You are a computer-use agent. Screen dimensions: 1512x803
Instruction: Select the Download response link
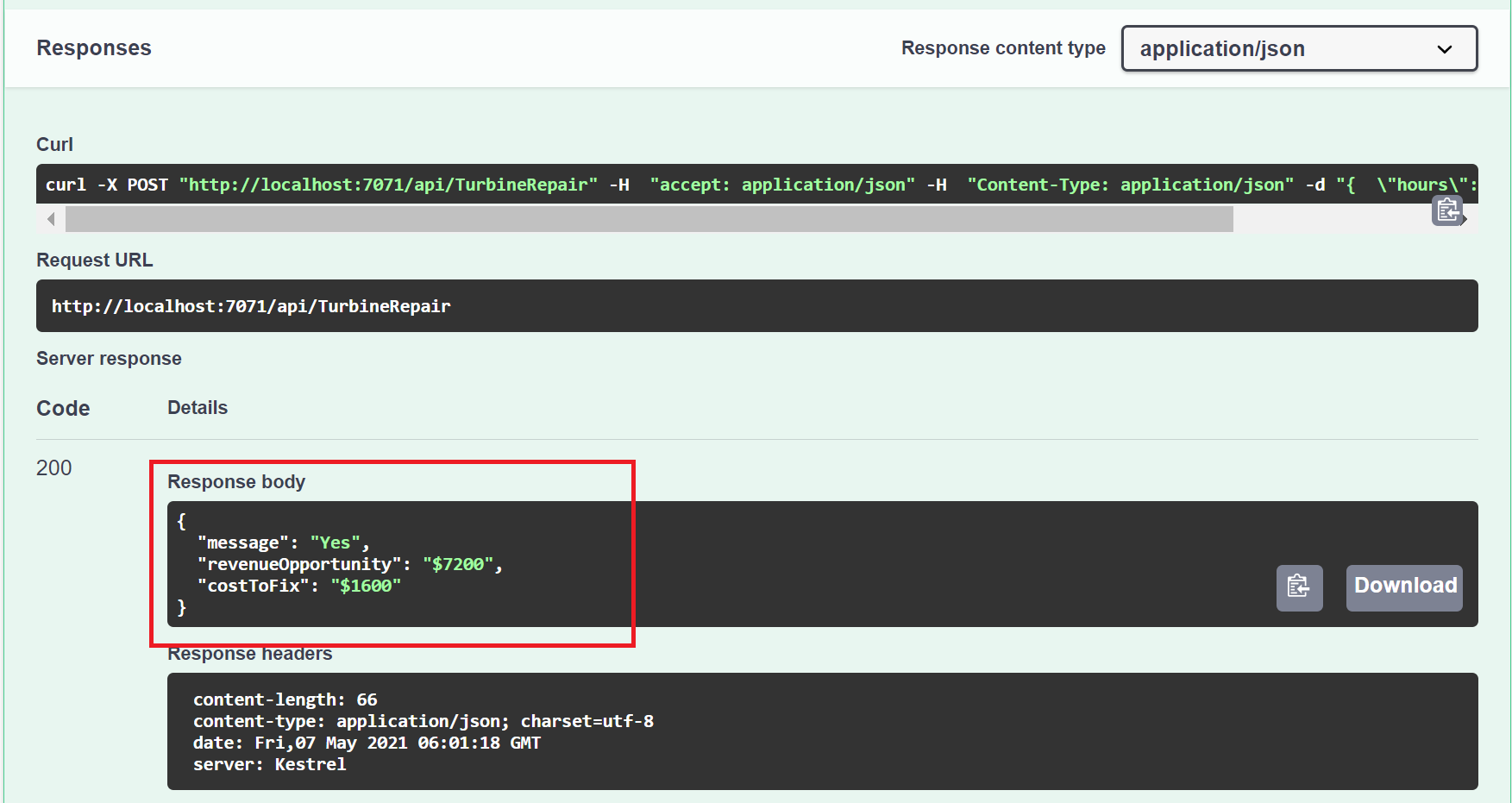(x=1403, y=587)
